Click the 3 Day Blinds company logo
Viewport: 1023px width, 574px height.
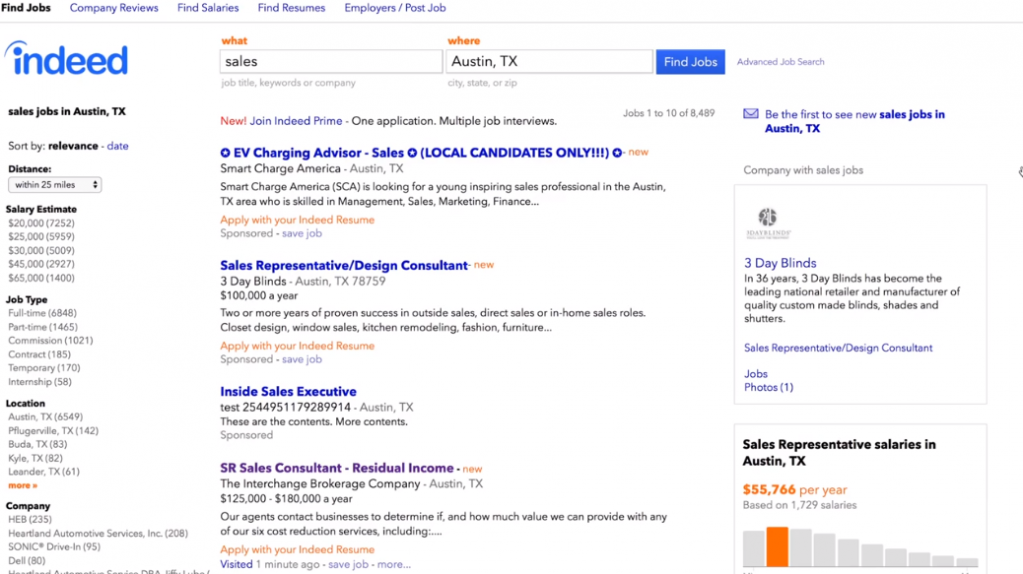point(768,223)
